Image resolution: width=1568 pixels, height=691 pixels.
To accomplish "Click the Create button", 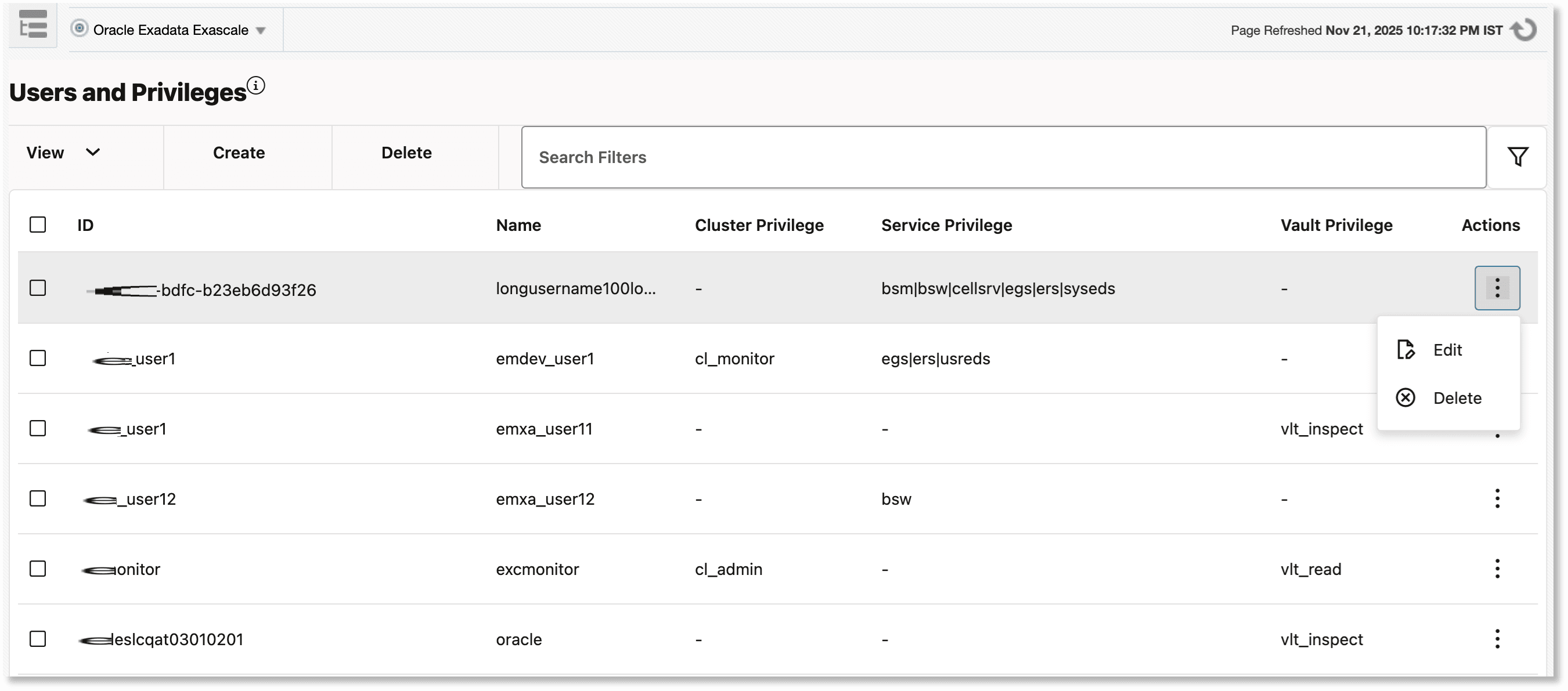I will 238,152.
